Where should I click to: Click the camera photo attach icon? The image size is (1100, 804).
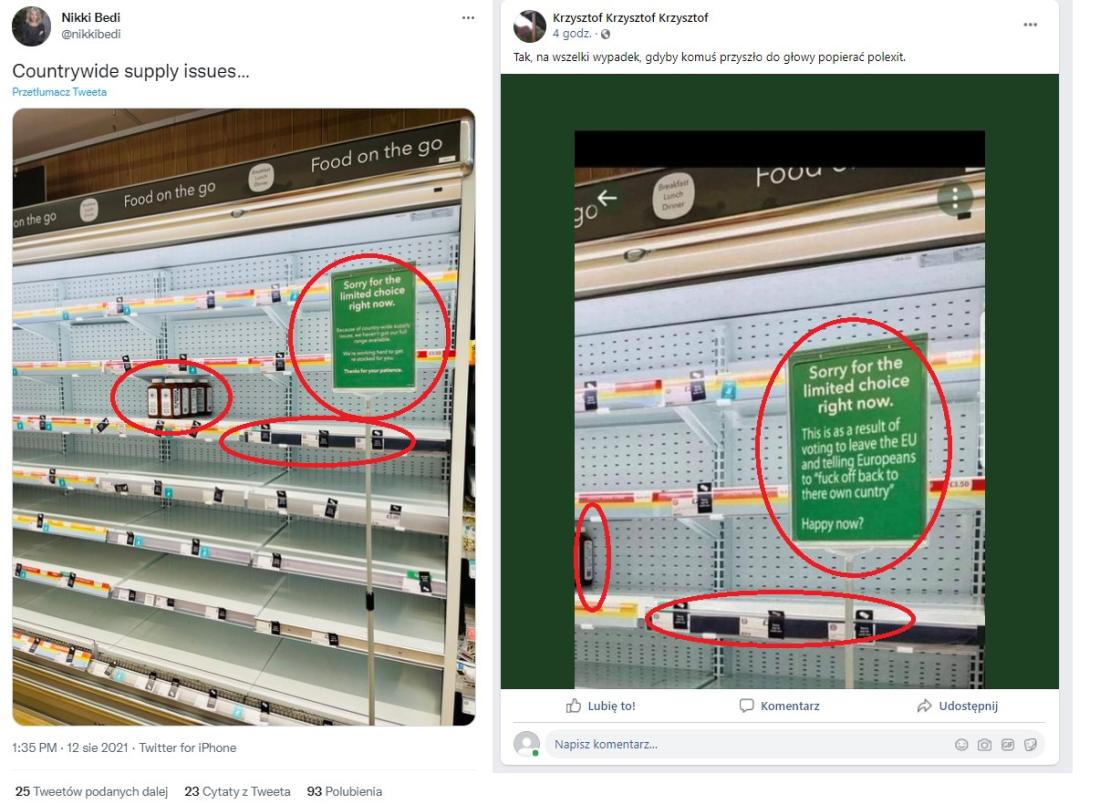coord(985,745)
